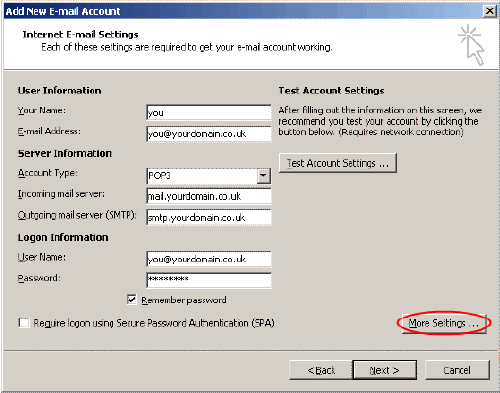Proceed with the Next button
500x393 pixels.
coord(384,370)
